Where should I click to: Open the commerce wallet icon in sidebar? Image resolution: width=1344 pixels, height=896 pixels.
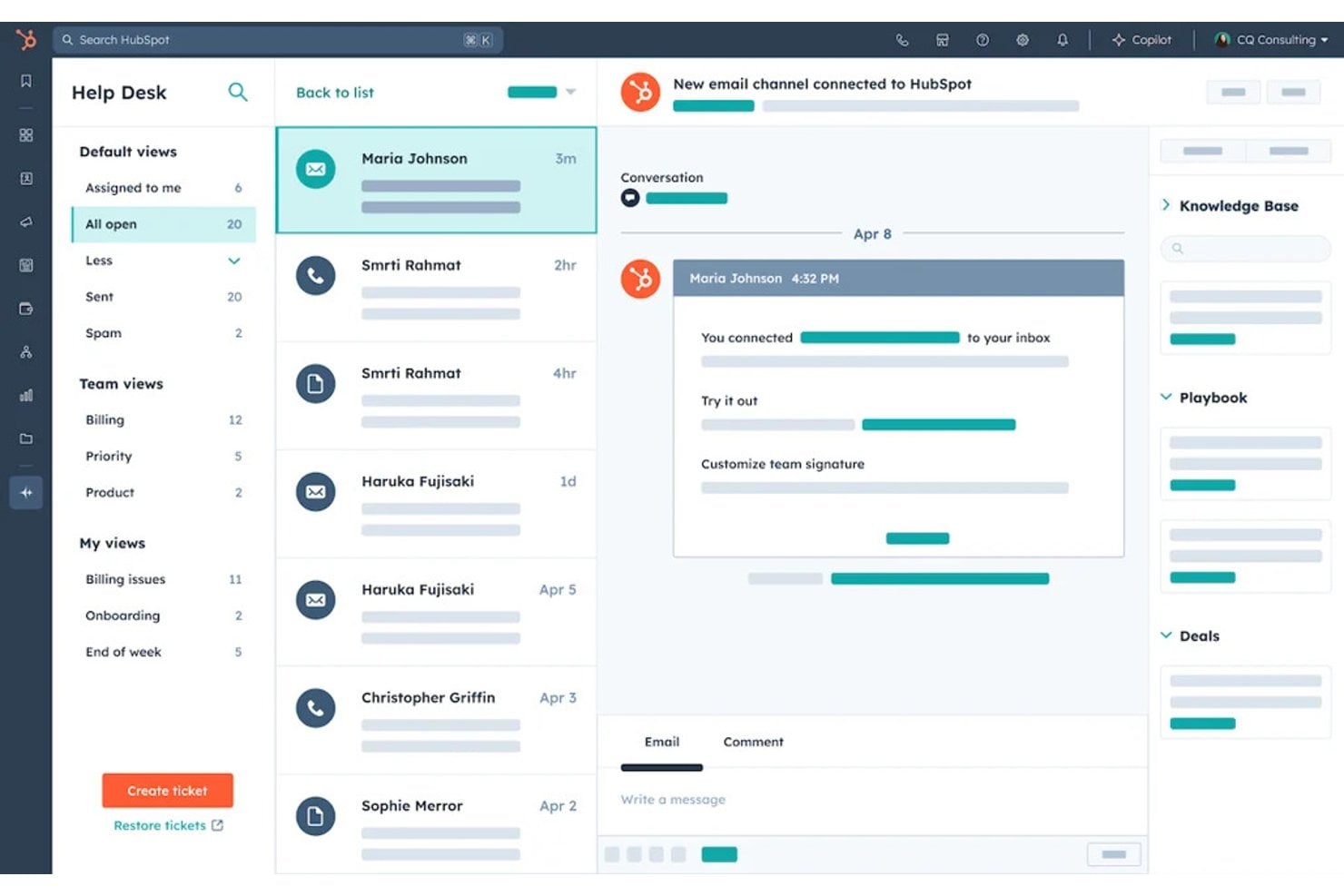pyautogui.click(x=26, y=309)
